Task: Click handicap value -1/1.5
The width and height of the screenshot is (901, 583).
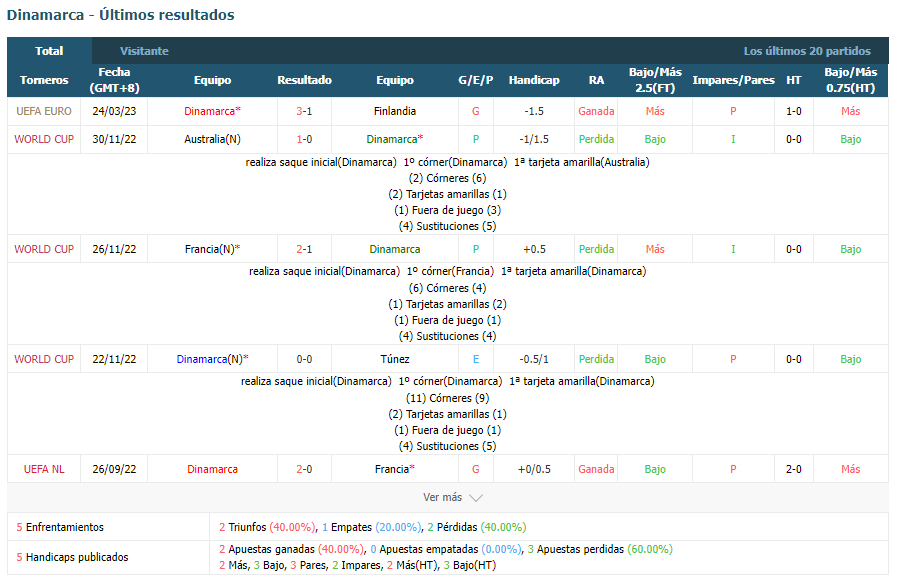Action: (534, 140)
